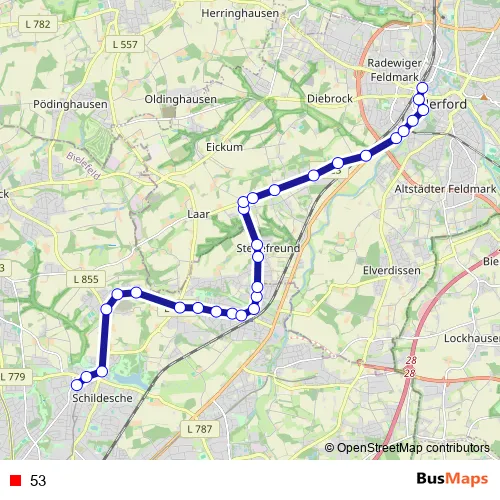Click the route number 53 legend text
The width and height of the screenshot is (500, 500).
point(38,481)
